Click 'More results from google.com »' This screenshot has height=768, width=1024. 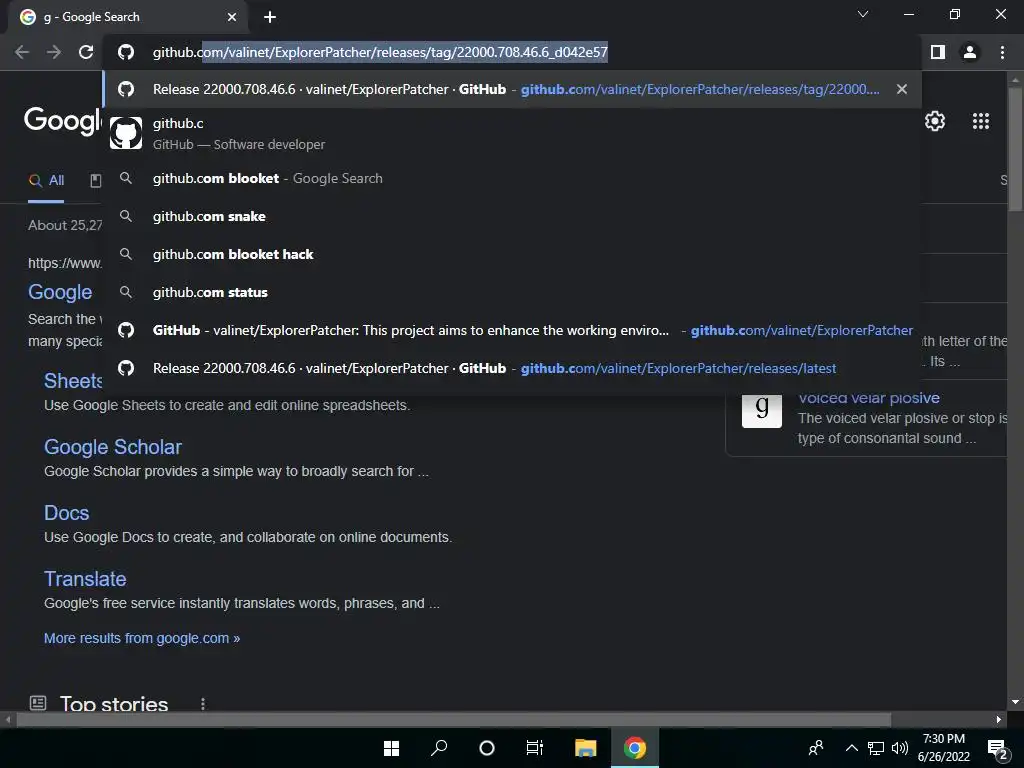(x=142, y=638)
